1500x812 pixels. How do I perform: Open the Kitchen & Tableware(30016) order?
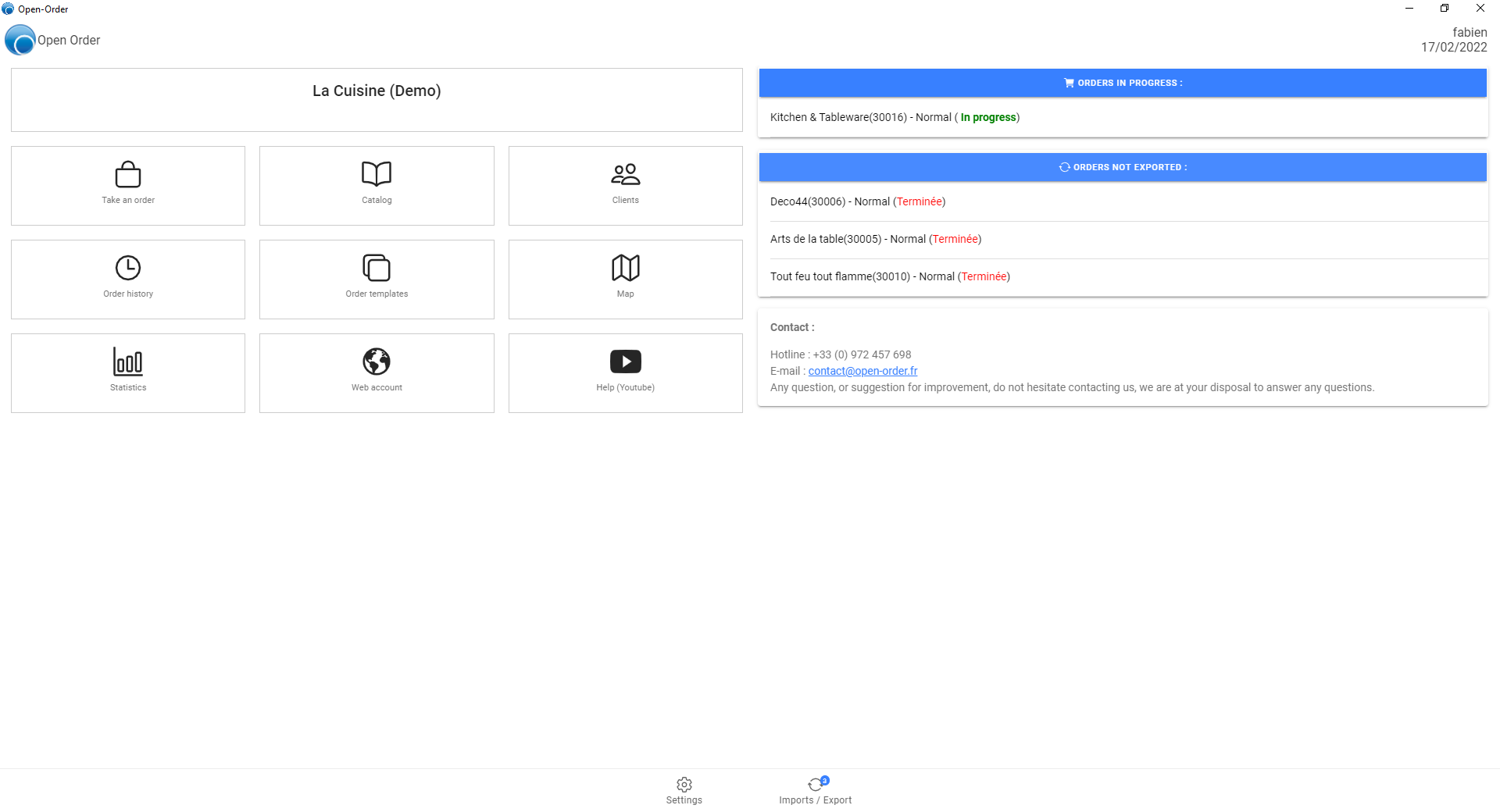click(1123, 117)
